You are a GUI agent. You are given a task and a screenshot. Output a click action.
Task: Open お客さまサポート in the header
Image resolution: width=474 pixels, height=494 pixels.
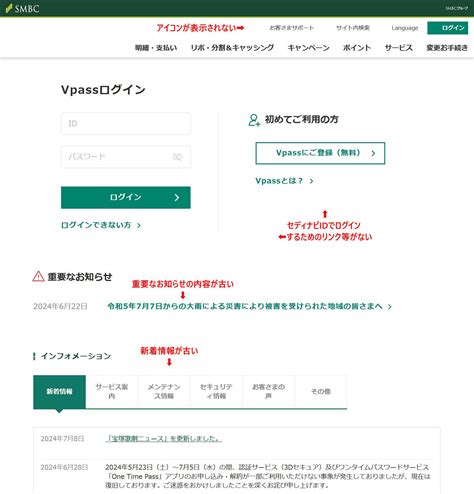(292, 28)
